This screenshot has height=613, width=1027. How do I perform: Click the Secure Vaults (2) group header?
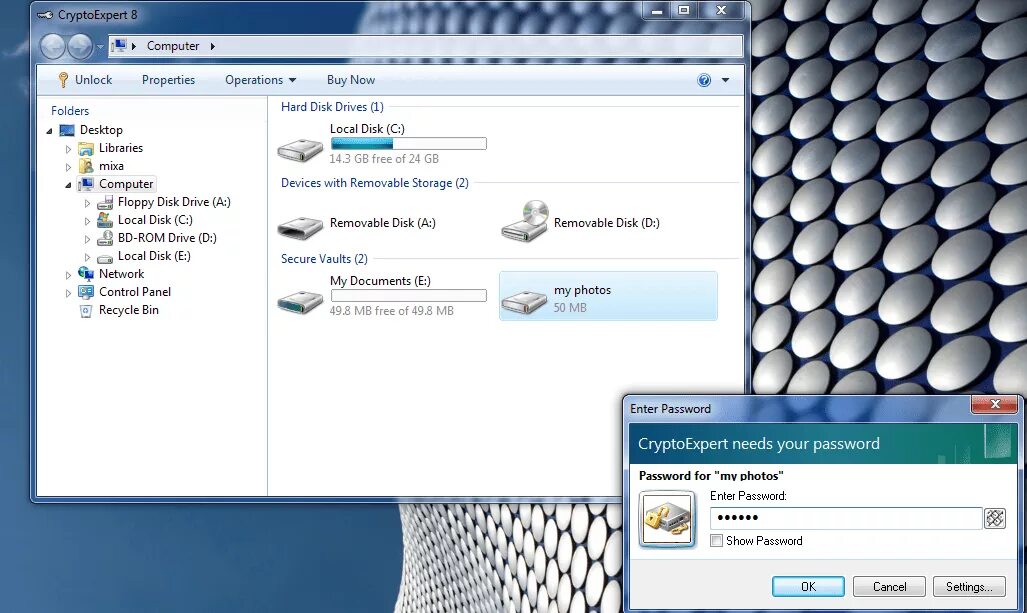click(x=324, y=259)
